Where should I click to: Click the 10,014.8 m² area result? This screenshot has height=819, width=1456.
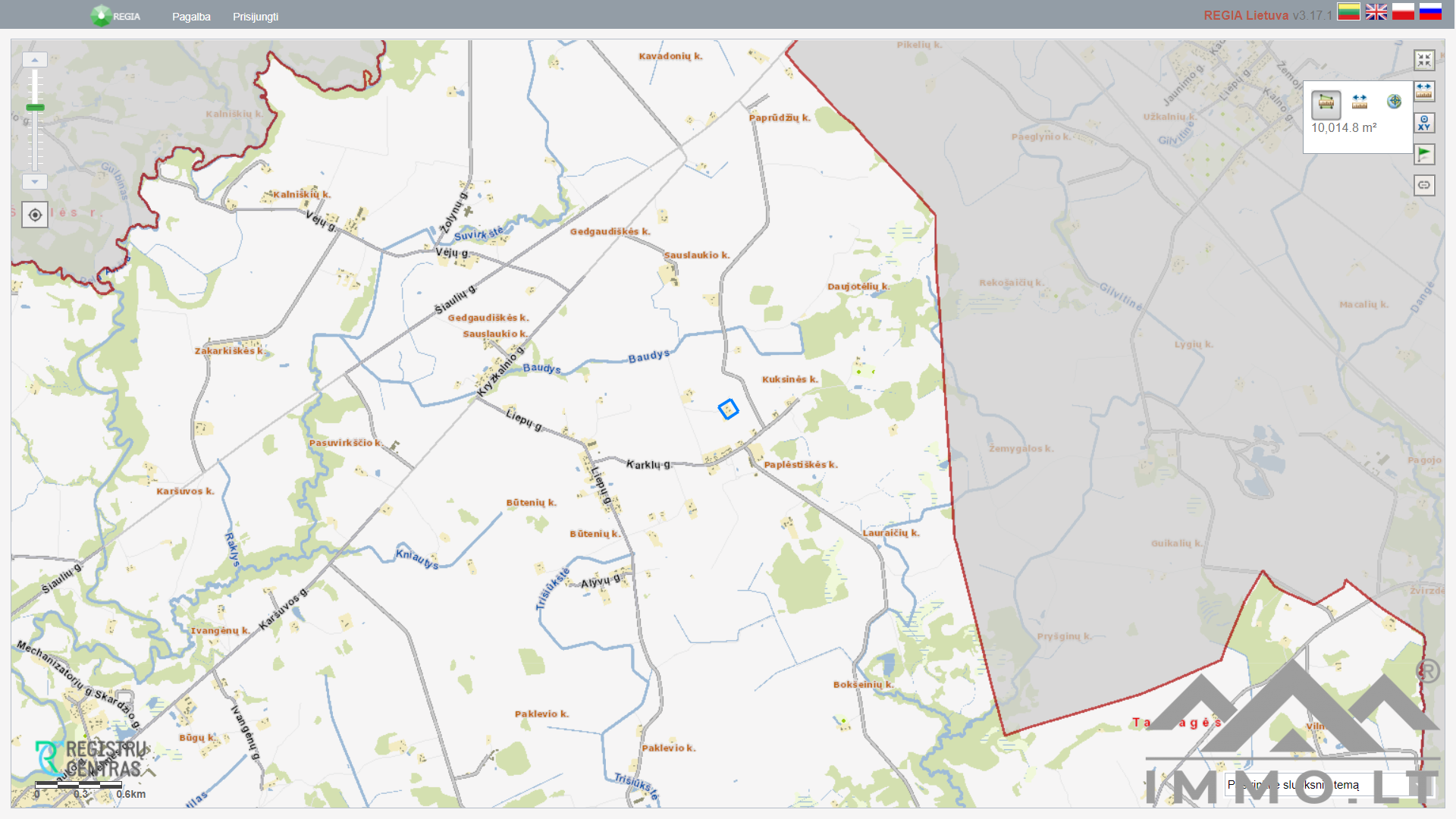(x=1344, y=128)
